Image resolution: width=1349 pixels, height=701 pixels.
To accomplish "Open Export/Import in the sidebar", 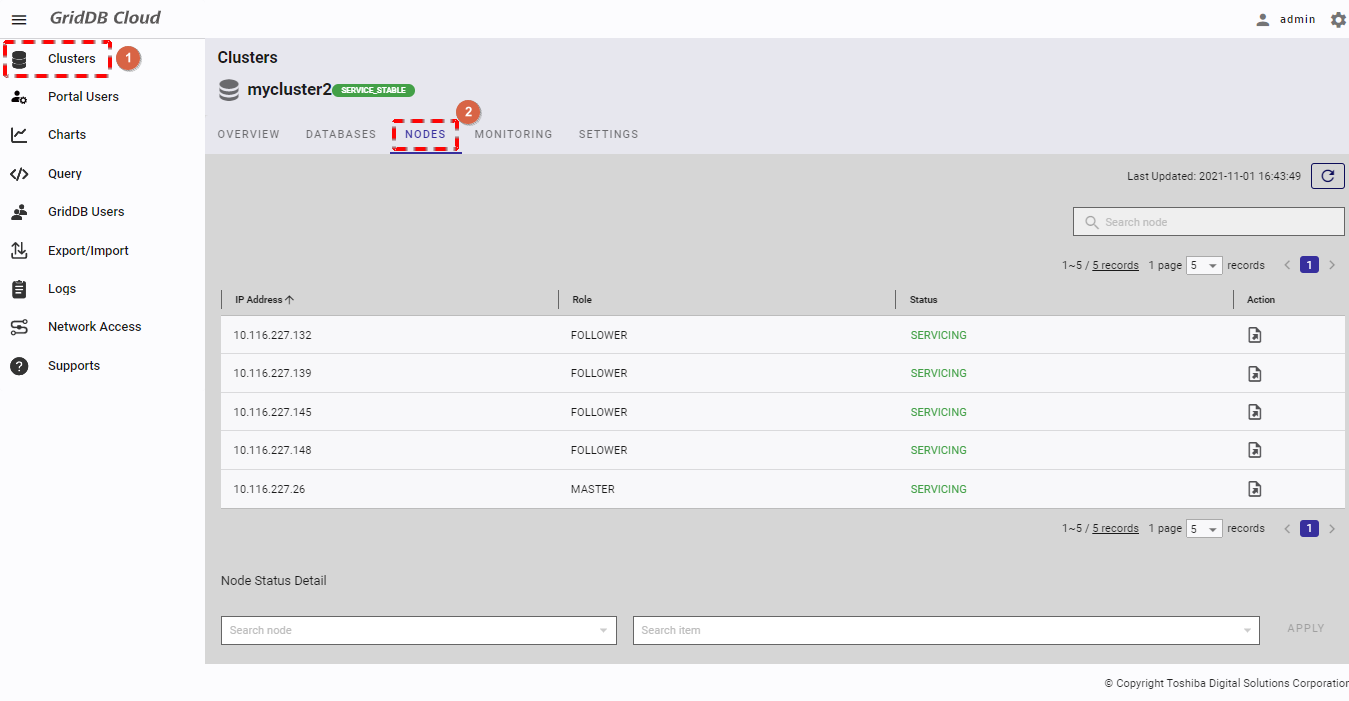I will pyautogui.click(x=88, y=251).
